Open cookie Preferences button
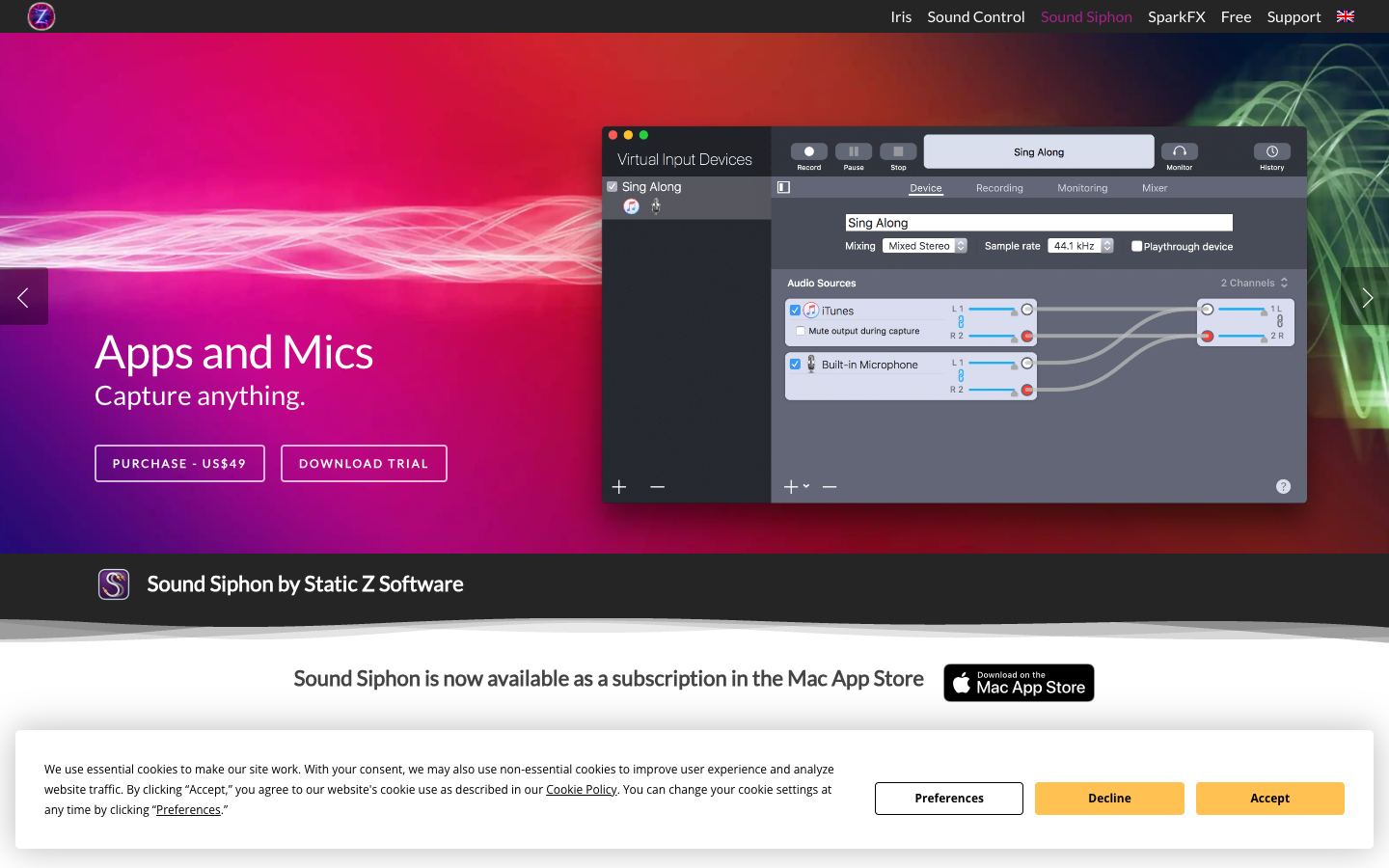This screenshot has height=868, width=1389. click(x=949, y=799)
